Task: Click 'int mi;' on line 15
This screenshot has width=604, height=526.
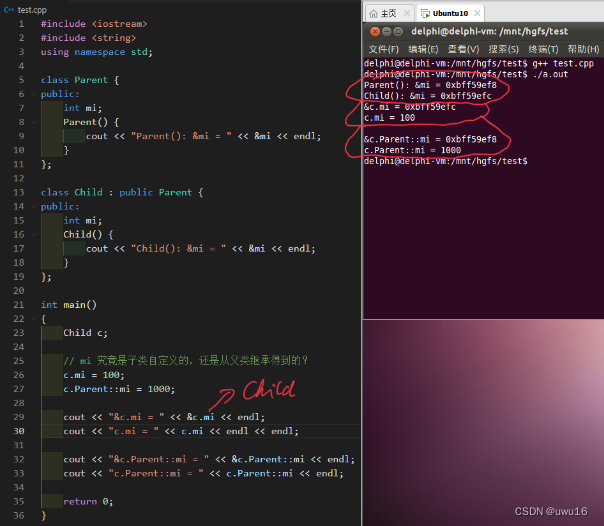Action: [x=82, y=220]
